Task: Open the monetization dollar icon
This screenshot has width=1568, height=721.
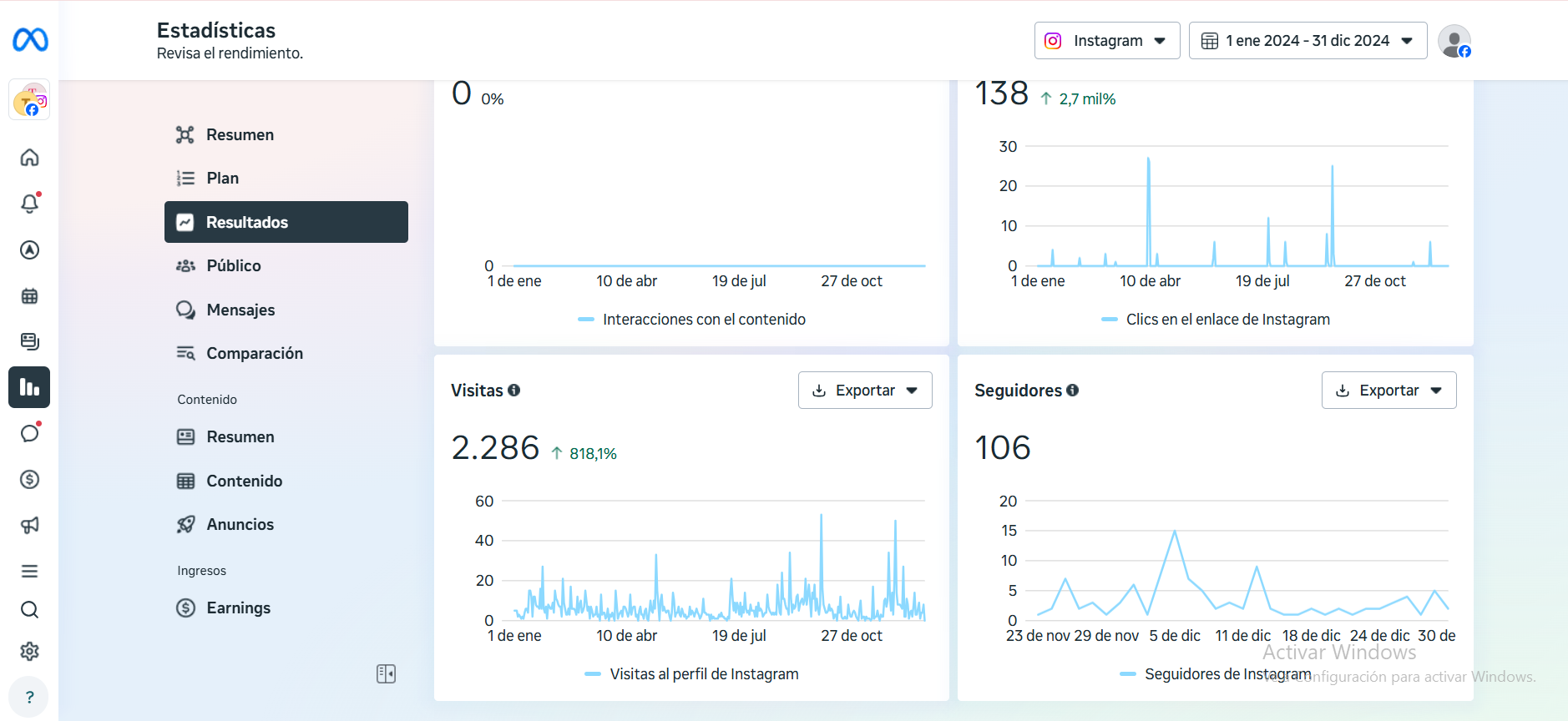Action: click(30, 479)
